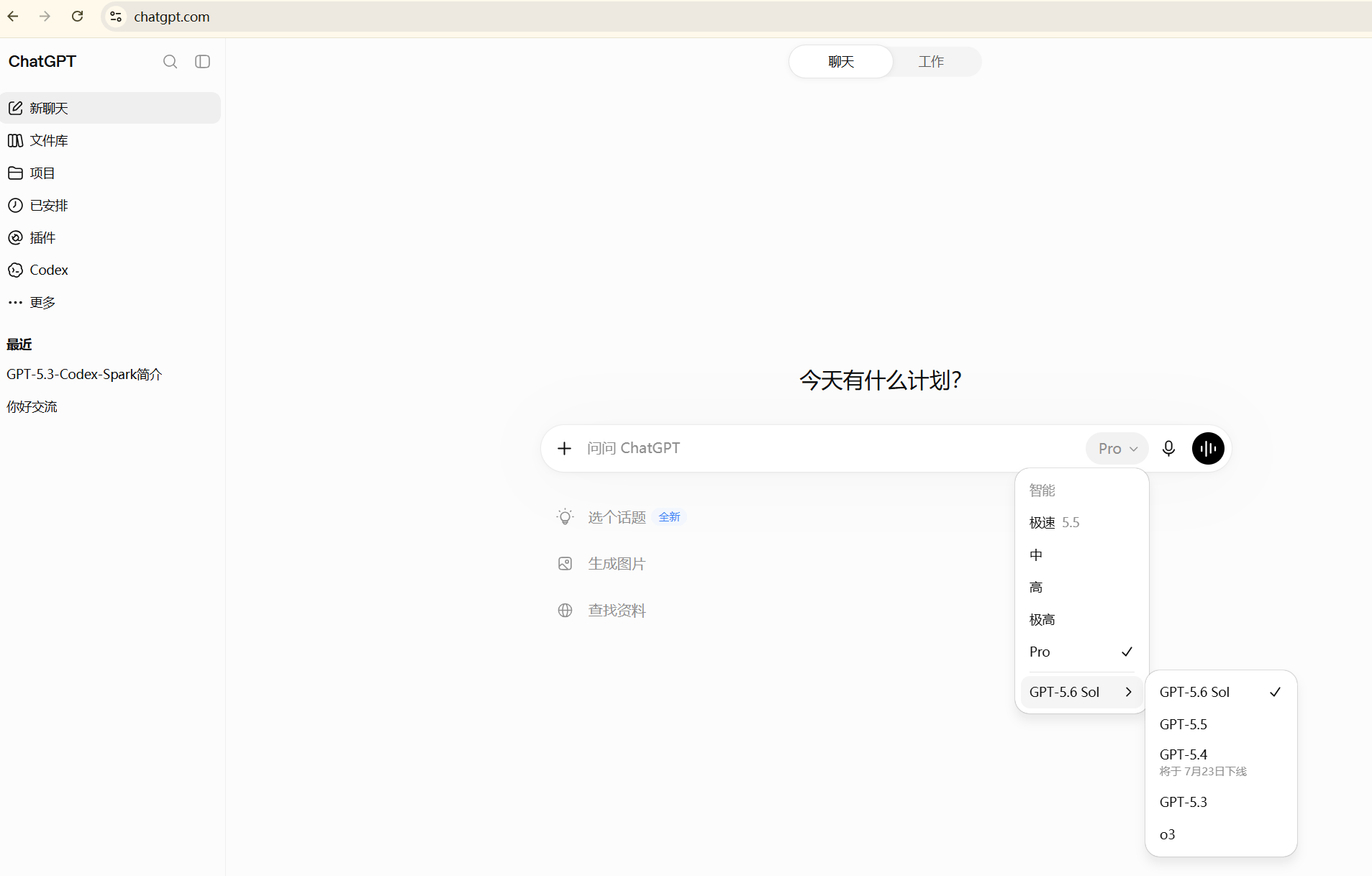
Task: Open 项目 projects
Action: click(111, 173)
